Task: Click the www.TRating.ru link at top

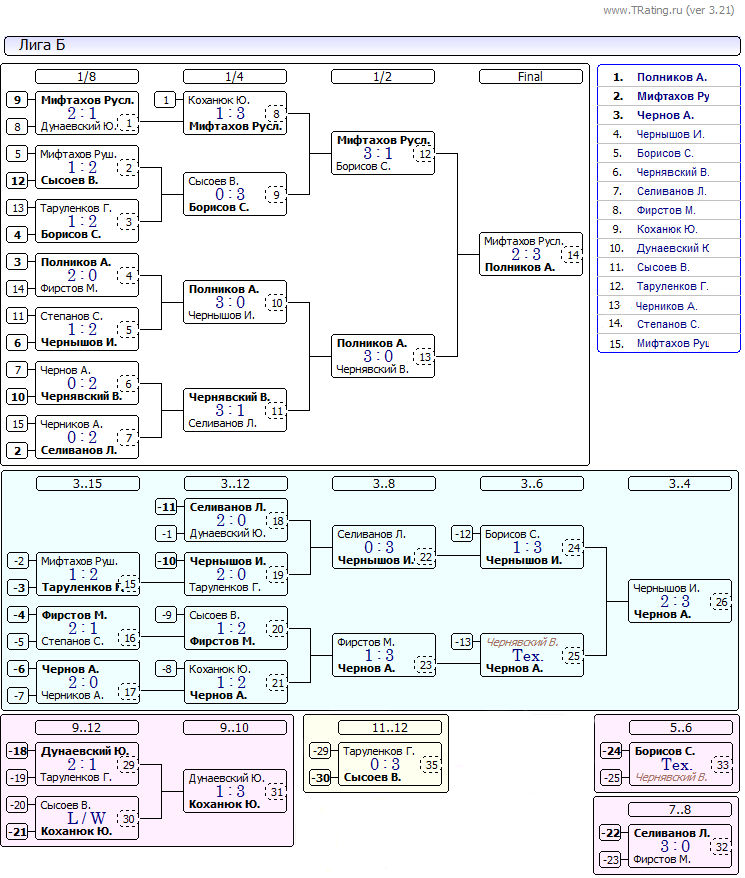Action: coord(668,10)
